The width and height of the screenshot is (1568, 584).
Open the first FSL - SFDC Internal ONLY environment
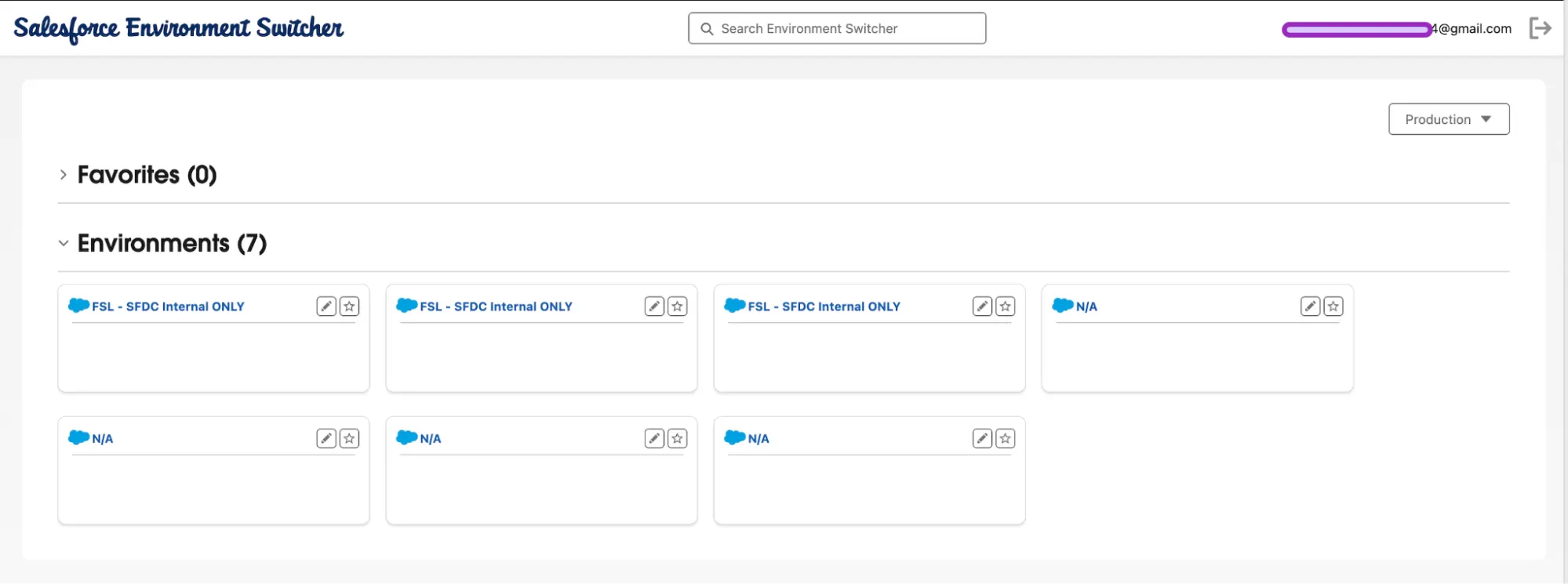coord(168,307)
